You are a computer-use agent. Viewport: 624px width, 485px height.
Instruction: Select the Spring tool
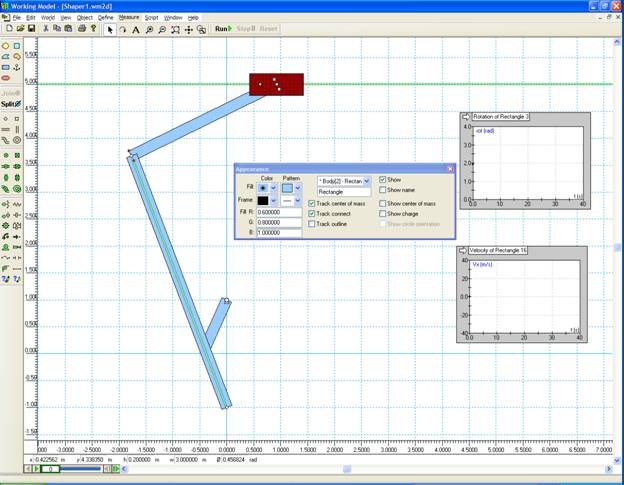[17, 204]
